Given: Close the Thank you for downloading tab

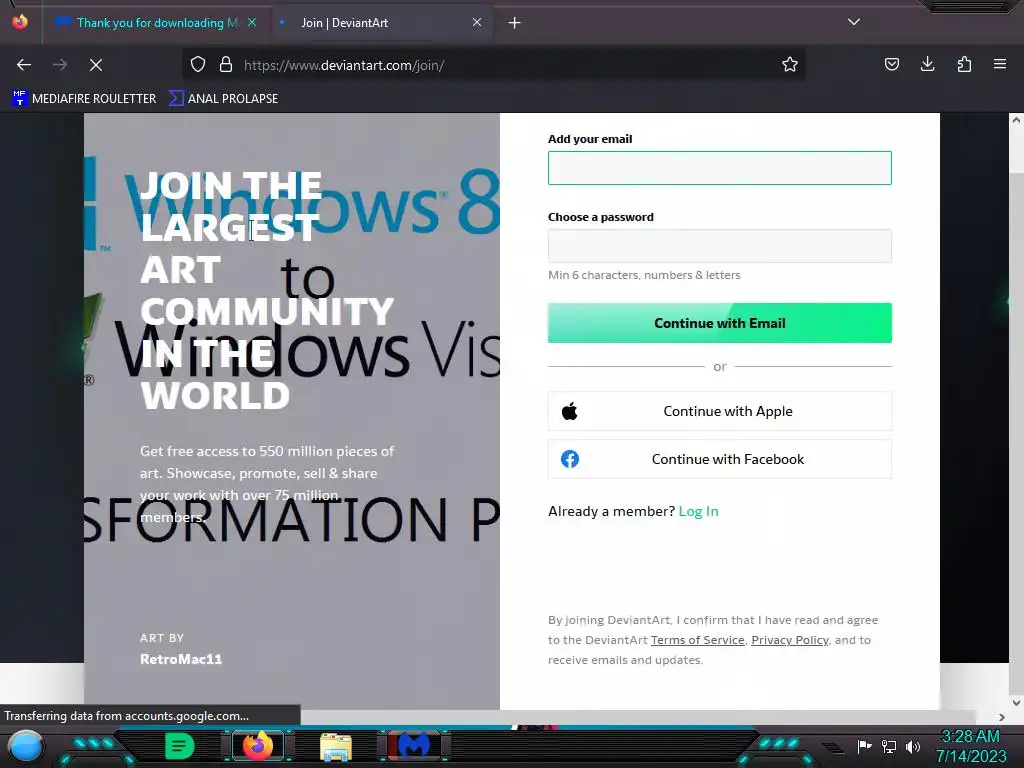Looking at the screenshot, I should click(x=252, y=22).
